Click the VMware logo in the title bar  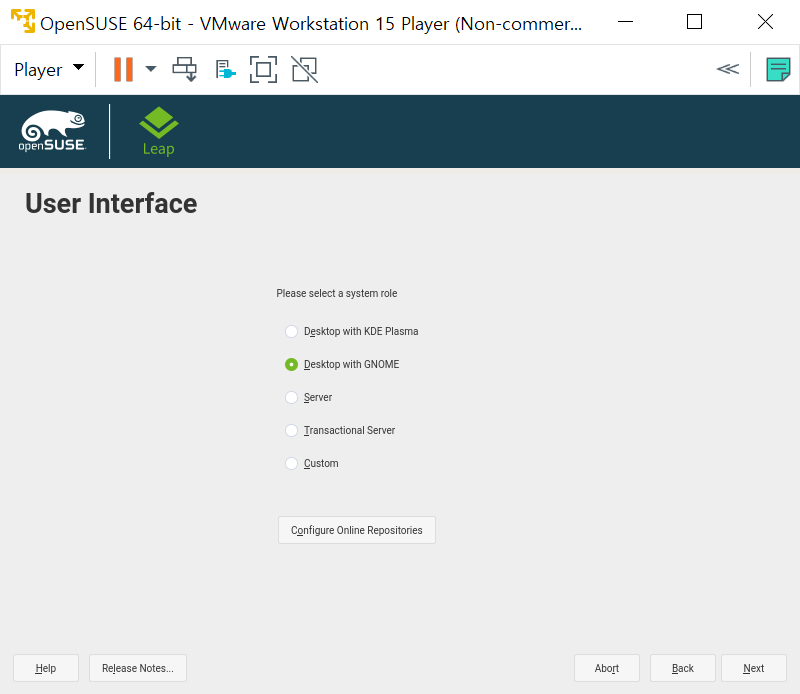(x=23, y=21)
